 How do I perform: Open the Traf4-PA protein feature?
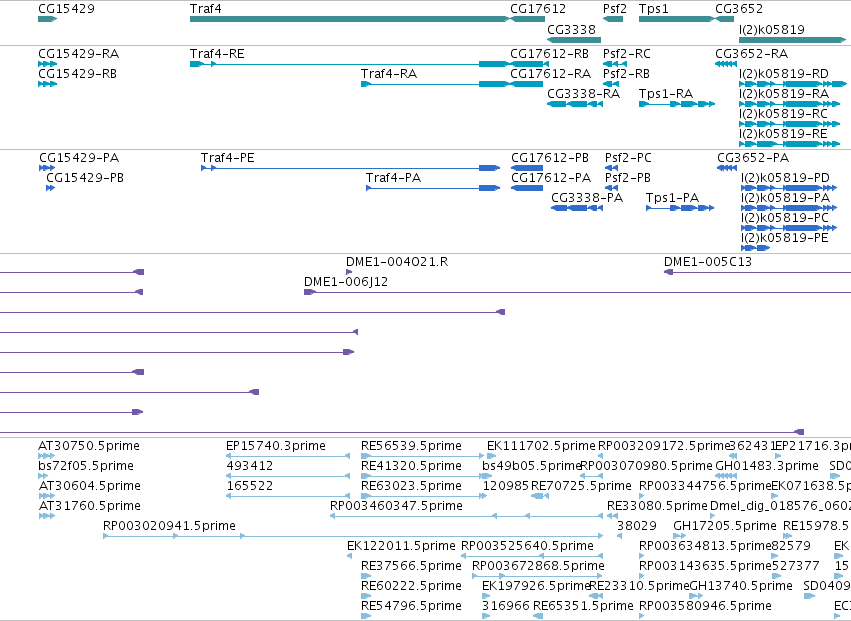[433, 188]
